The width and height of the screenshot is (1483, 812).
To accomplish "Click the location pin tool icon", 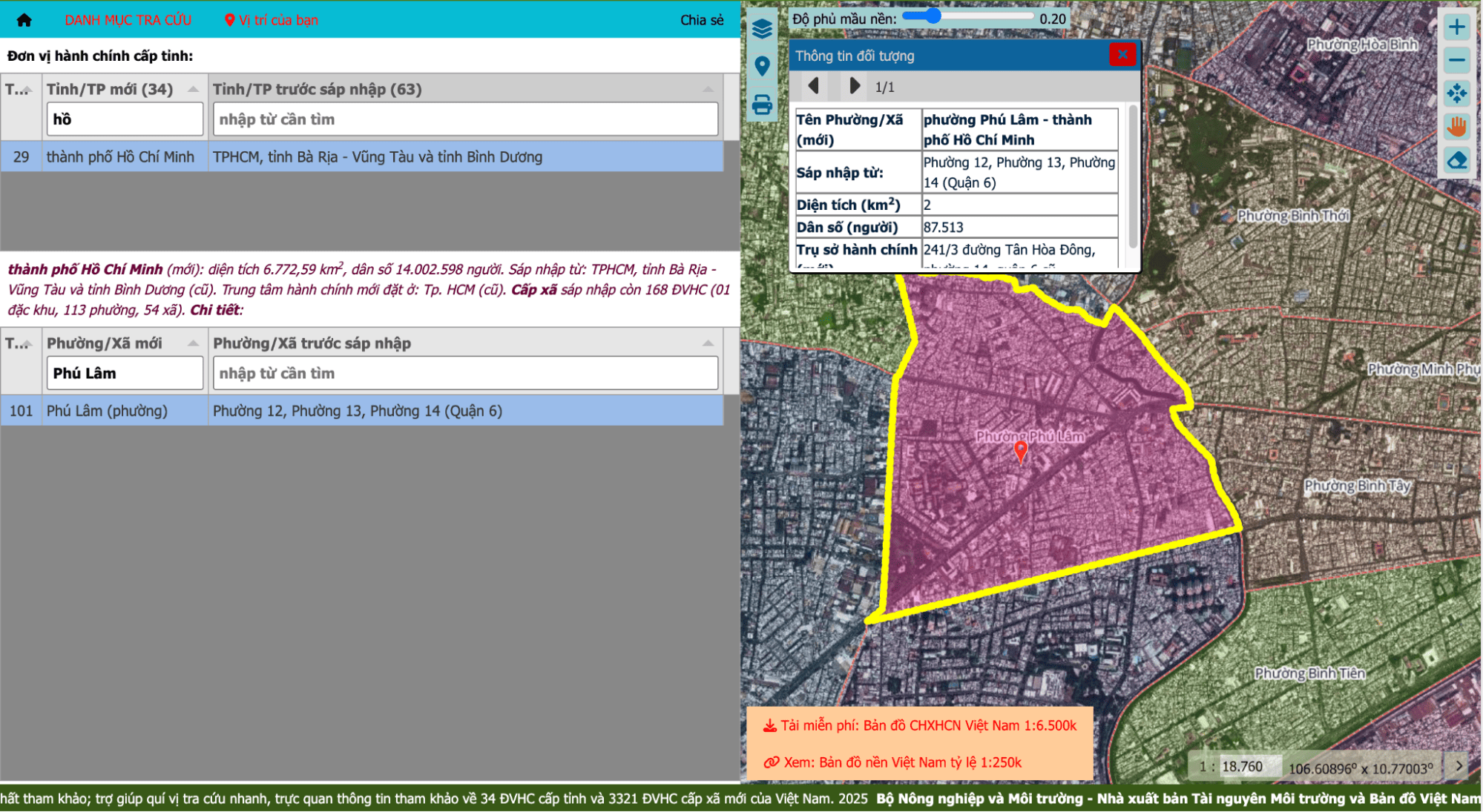I will (762, 67).
